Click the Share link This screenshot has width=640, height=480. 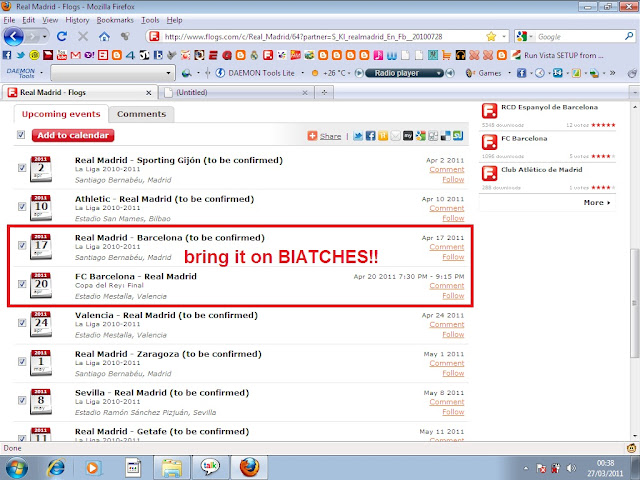330,136
